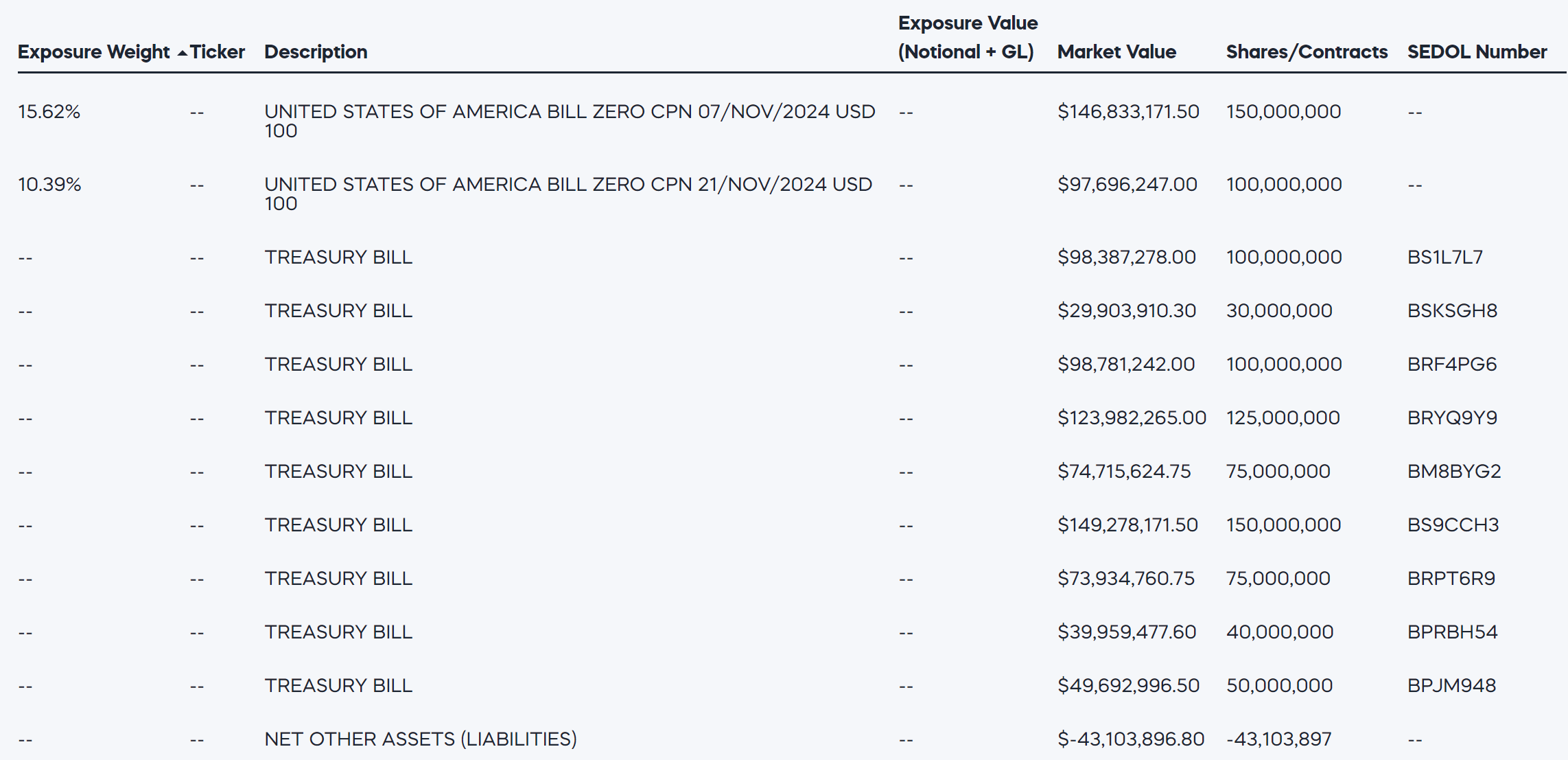Select SEDOL number BRF4PG6
The width and height of the screenshot is (1568, 760).
[1452, 365]
